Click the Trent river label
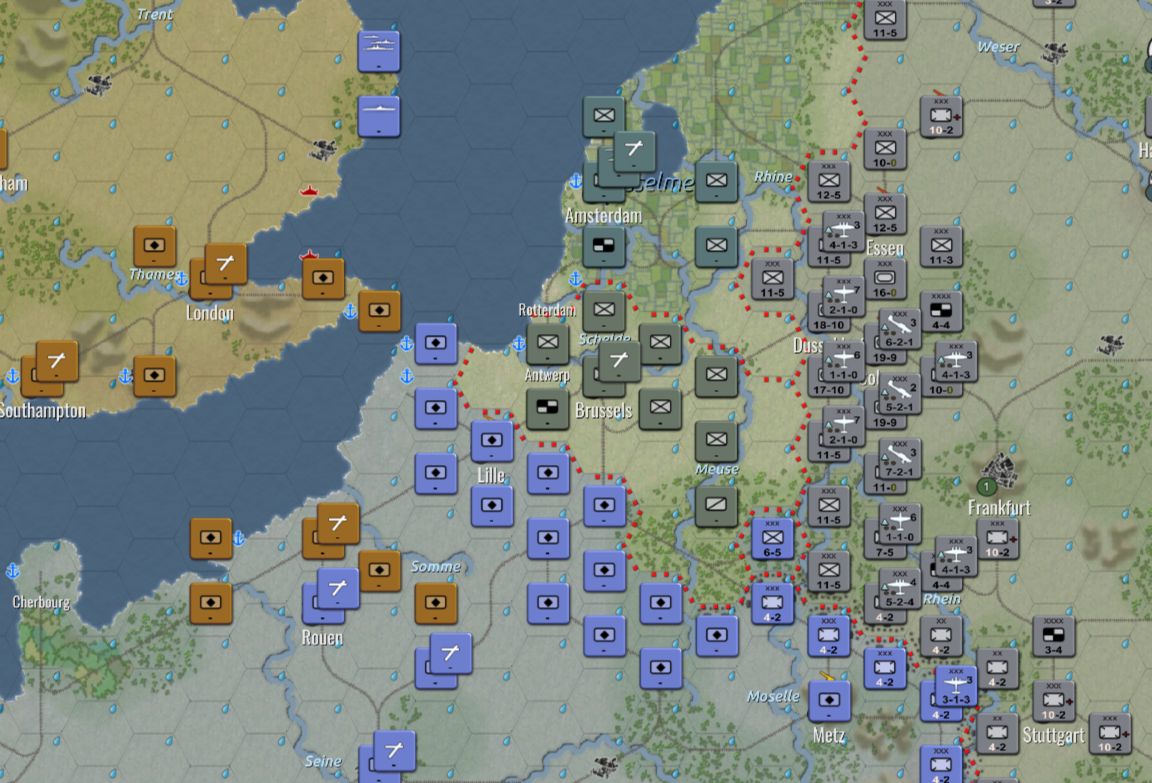 coord(154,14)
